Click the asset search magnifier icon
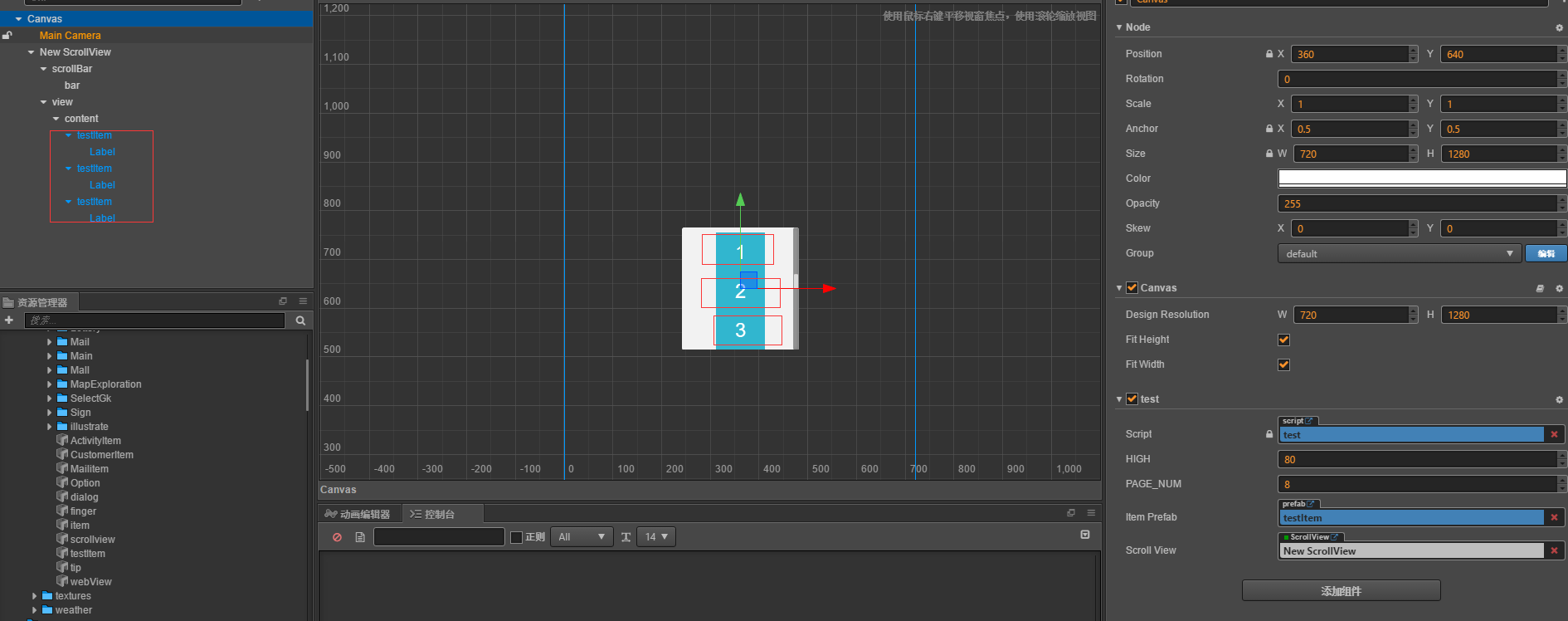This screenshot has height=621, width=1568. pos(300,320)
